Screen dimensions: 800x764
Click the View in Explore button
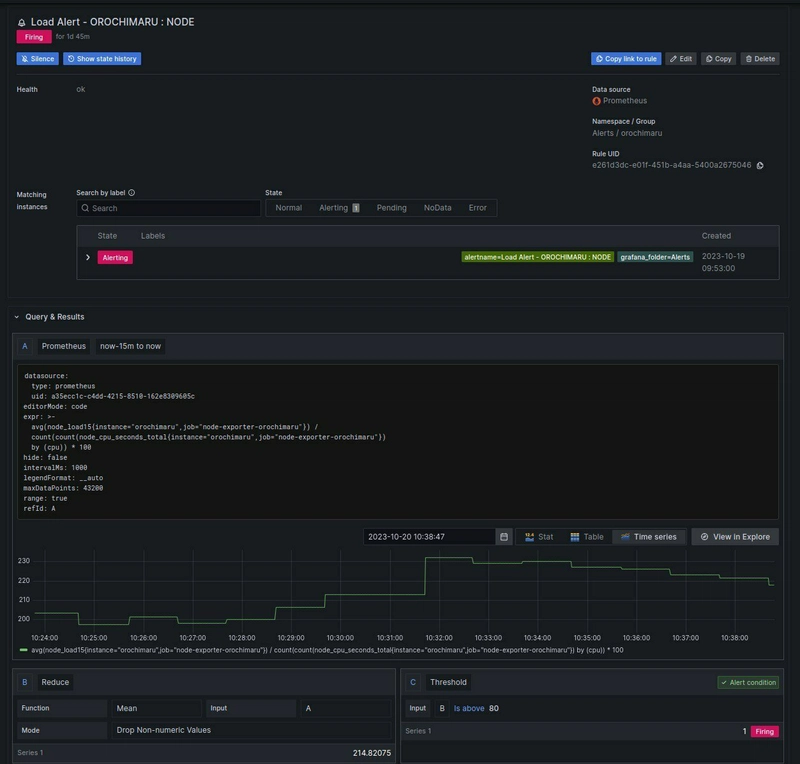click(x=735, y=537)
